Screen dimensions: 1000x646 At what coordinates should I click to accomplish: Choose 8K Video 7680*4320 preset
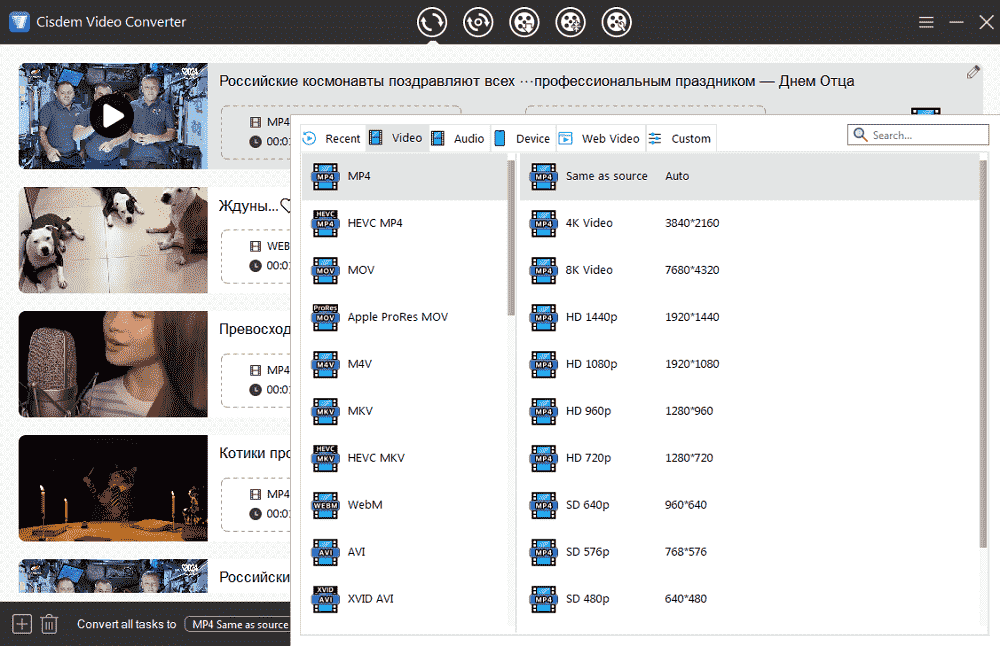pos(749,270)
